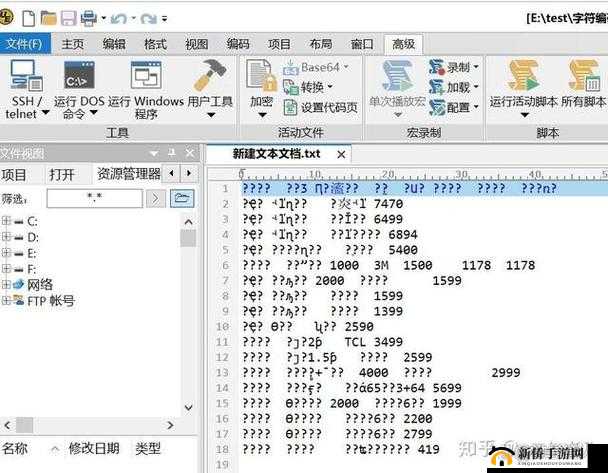This screenshot has width=608, height=473.
Task: Close the 新建文本文档.txt tab
Action: pos(341,155)
